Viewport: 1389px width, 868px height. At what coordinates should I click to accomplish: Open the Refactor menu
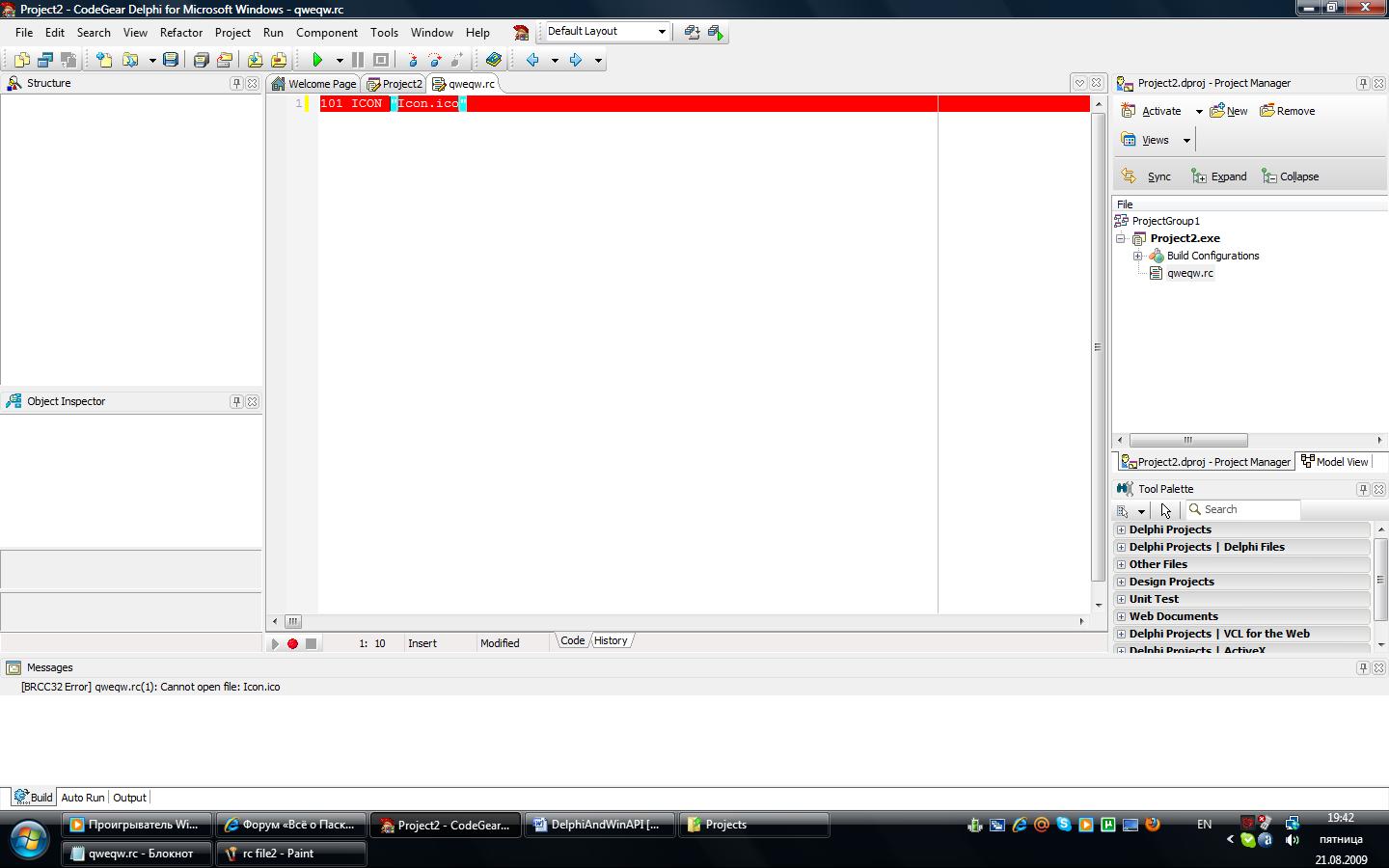click(x=181, y=32)
